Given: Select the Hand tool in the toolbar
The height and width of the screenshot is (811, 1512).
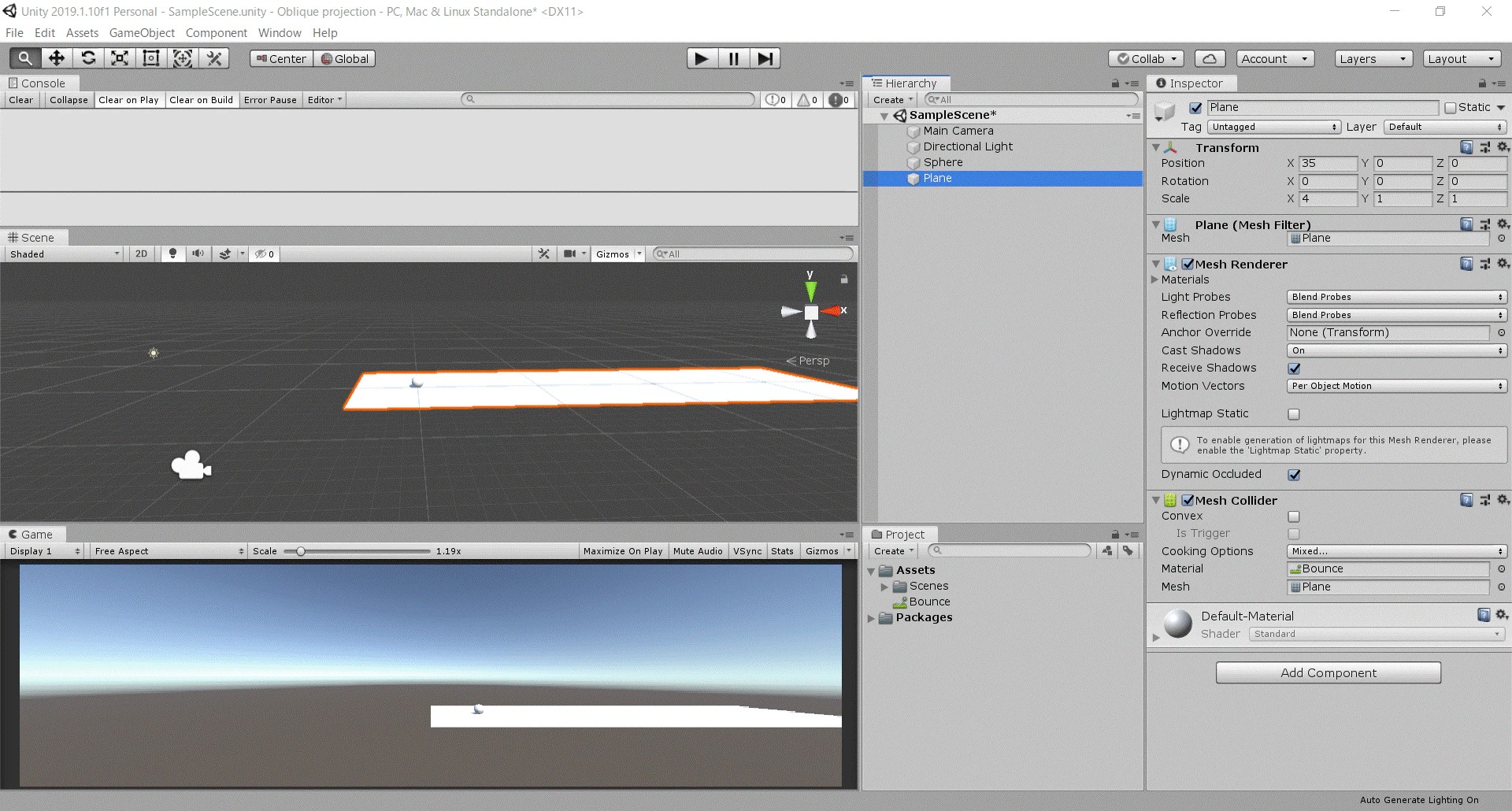Looking at the screenshot, I should (x=25, y=58).
